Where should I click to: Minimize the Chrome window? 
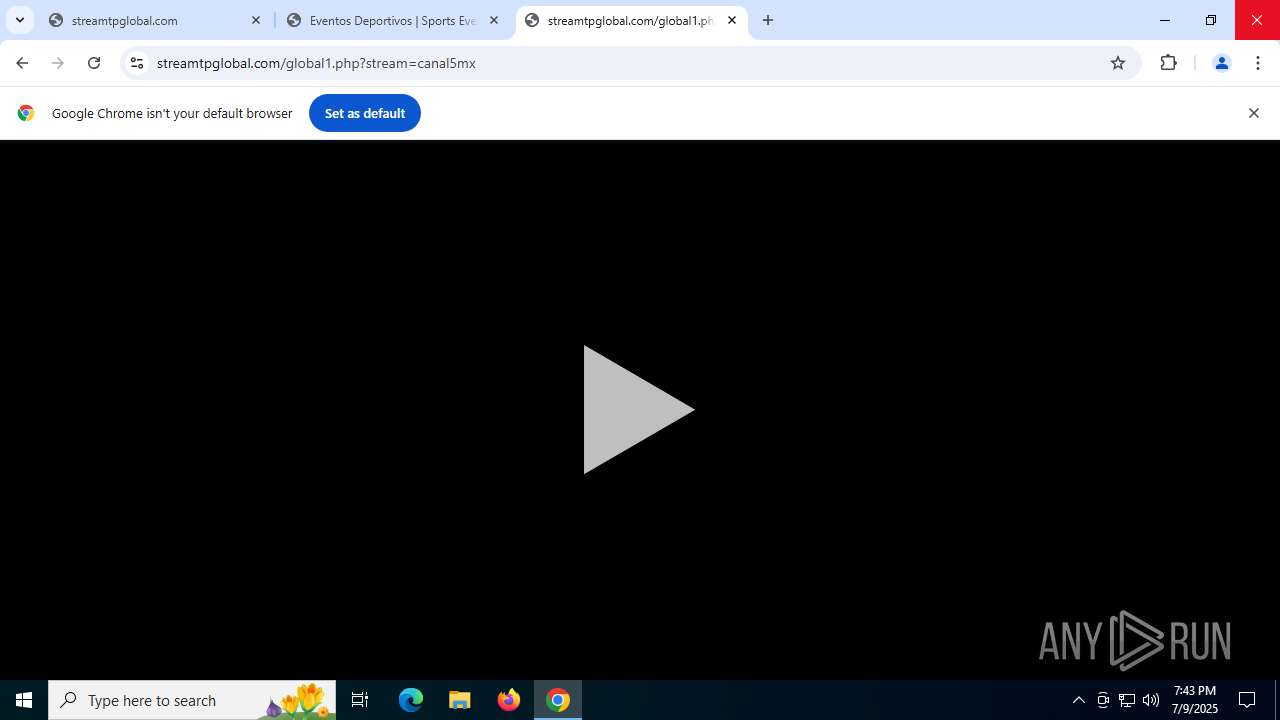tap(1165, 20)
